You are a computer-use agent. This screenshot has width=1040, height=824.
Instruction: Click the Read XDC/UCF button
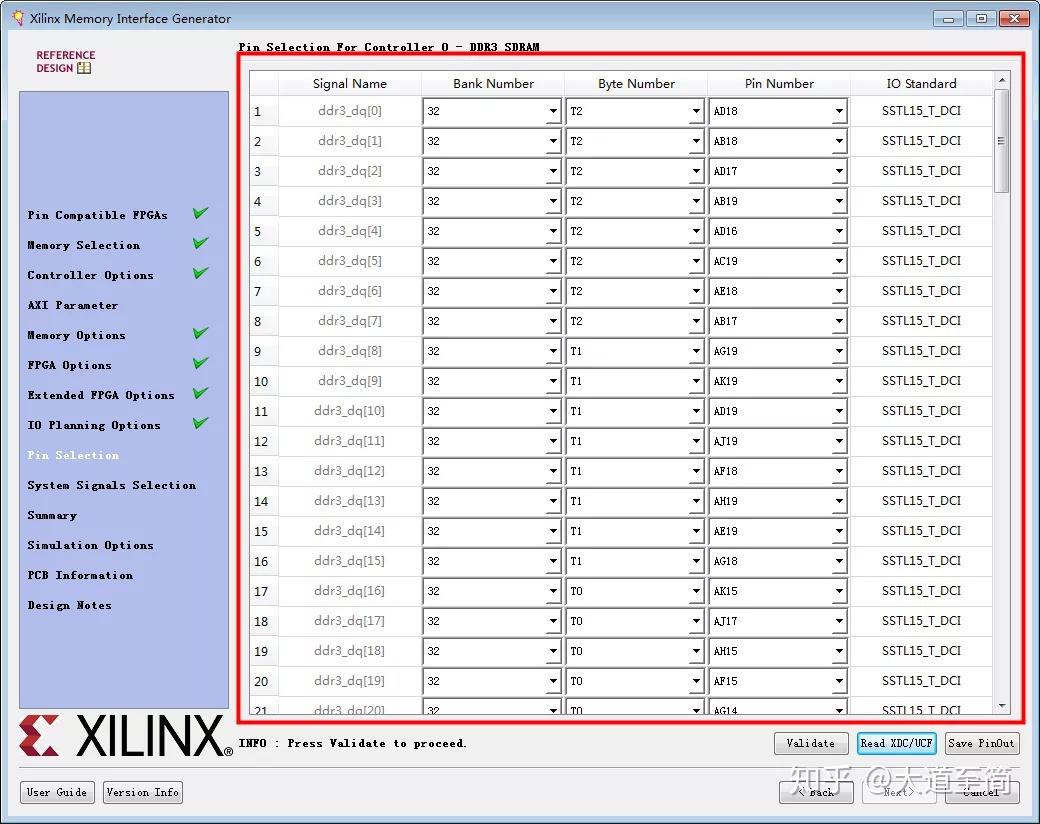pyautogui.click(x=896, y=743)
